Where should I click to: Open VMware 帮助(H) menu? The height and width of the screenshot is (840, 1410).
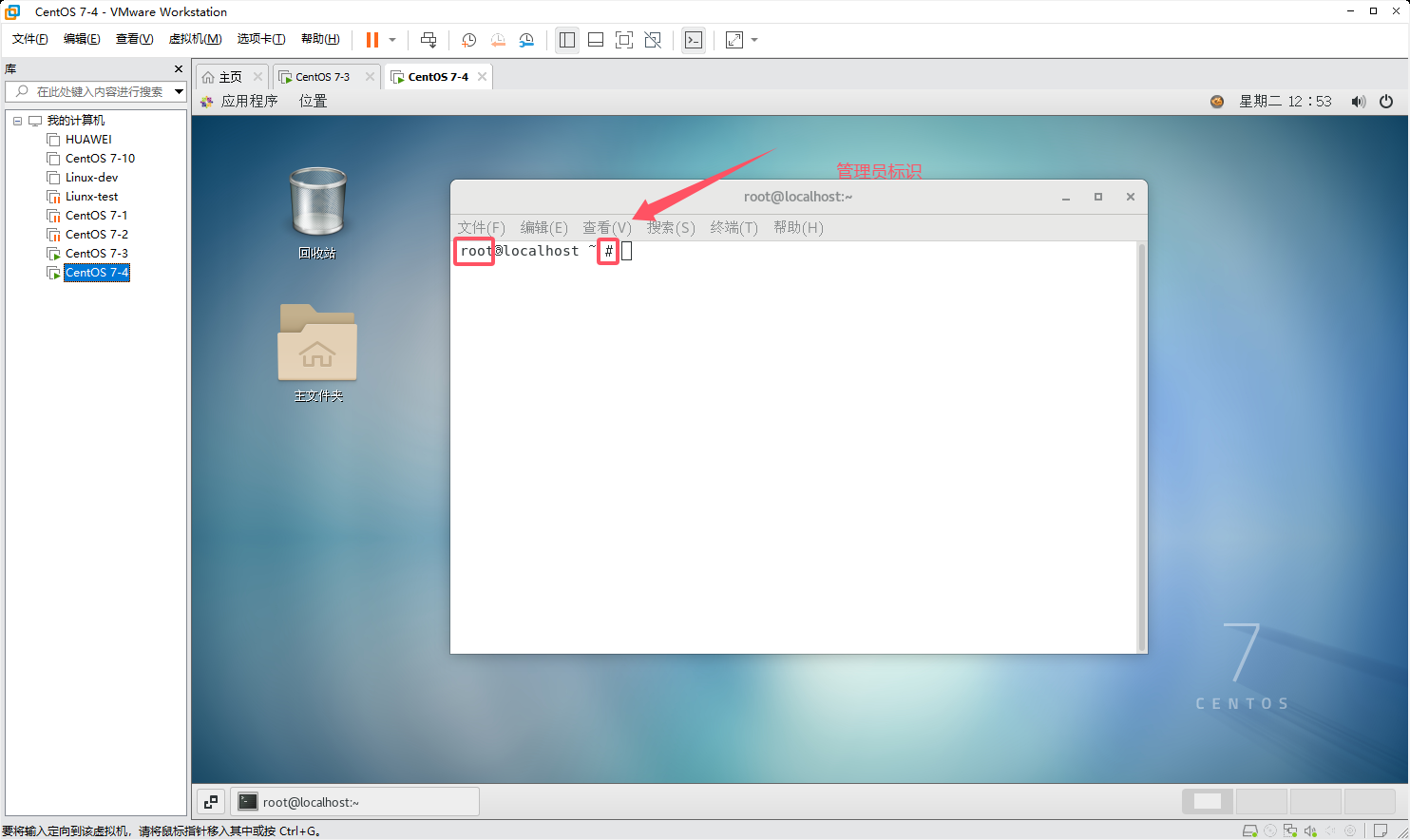click(320, 39)
